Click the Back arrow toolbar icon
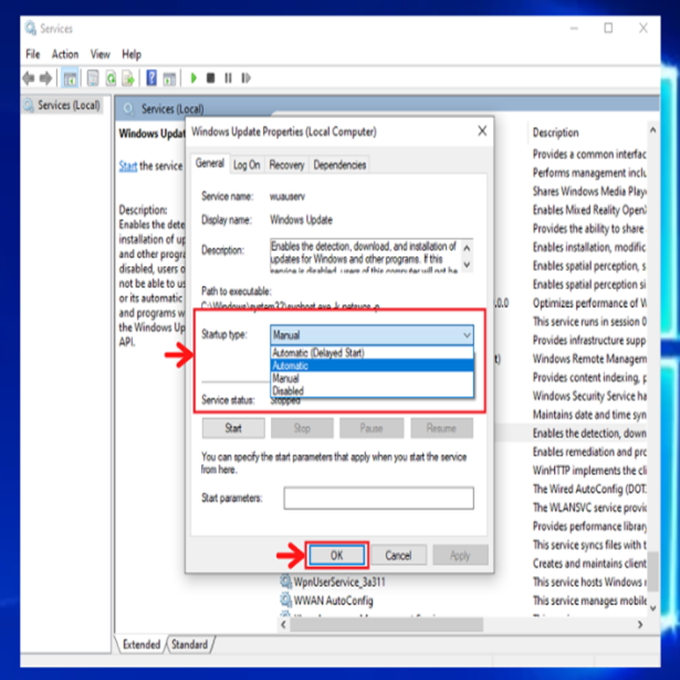 [29, 78]
